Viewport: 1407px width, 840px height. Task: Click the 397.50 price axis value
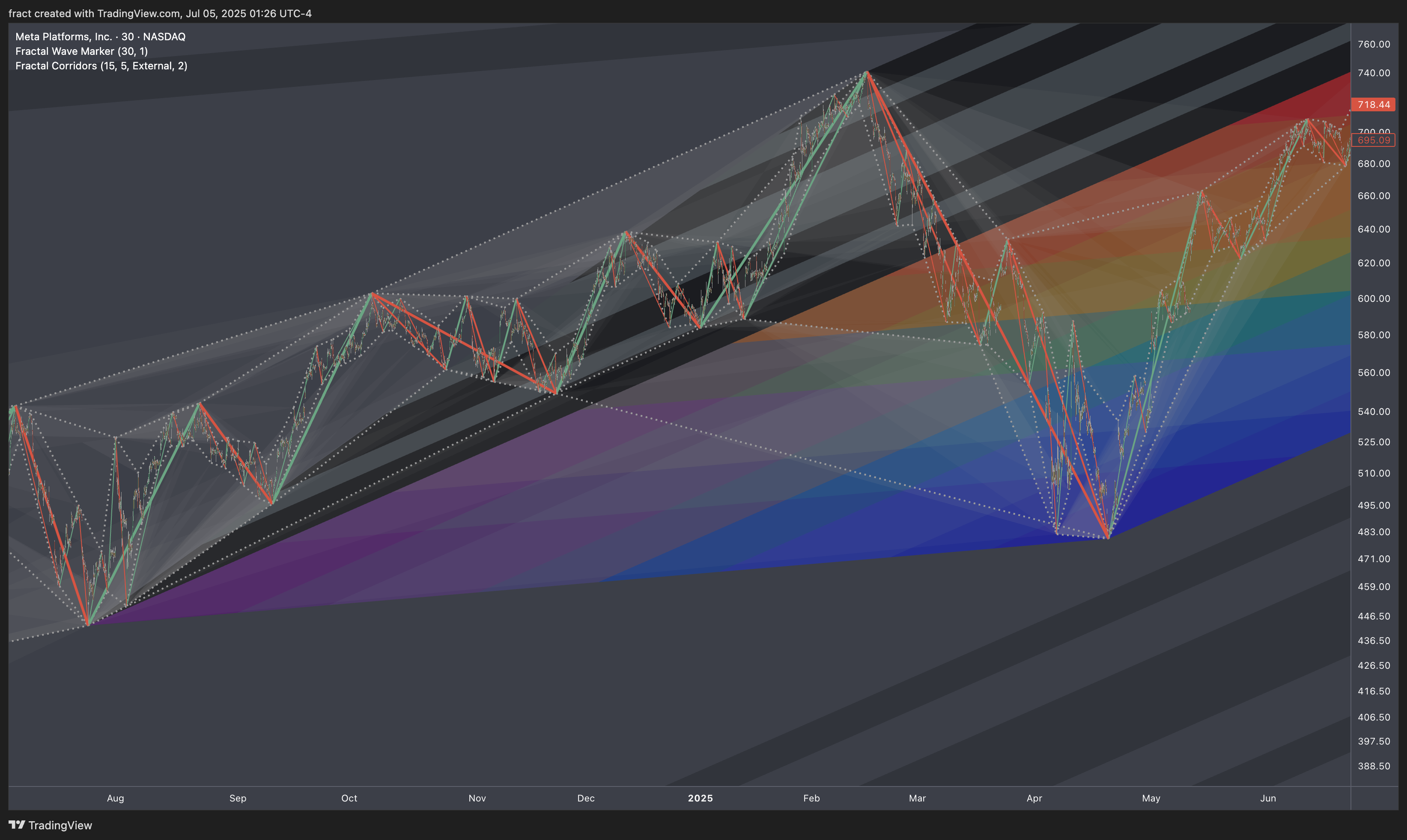pyautogui.click(x=1374, y=742)
